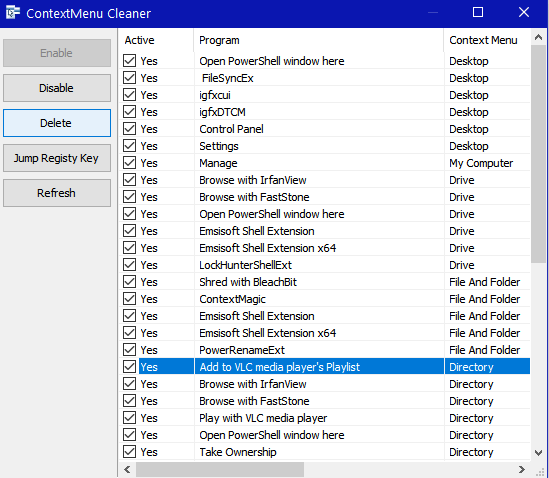Click the Delete button
Image resolution: width=549 pixels, height=478 pixels.
coord(57,123)
